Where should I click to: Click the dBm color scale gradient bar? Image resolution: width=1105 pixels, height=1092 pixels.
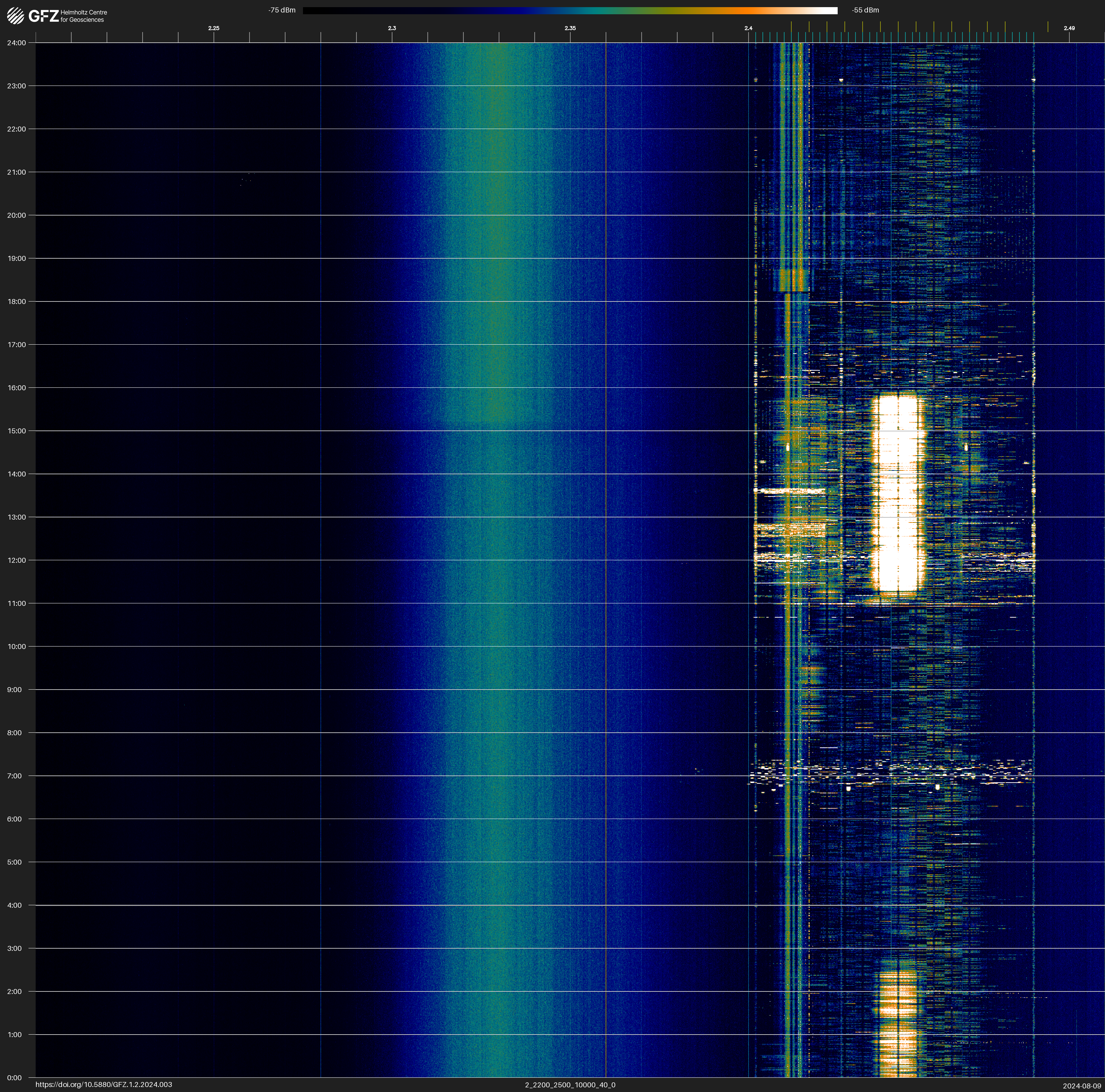click(x=570, y=10)
